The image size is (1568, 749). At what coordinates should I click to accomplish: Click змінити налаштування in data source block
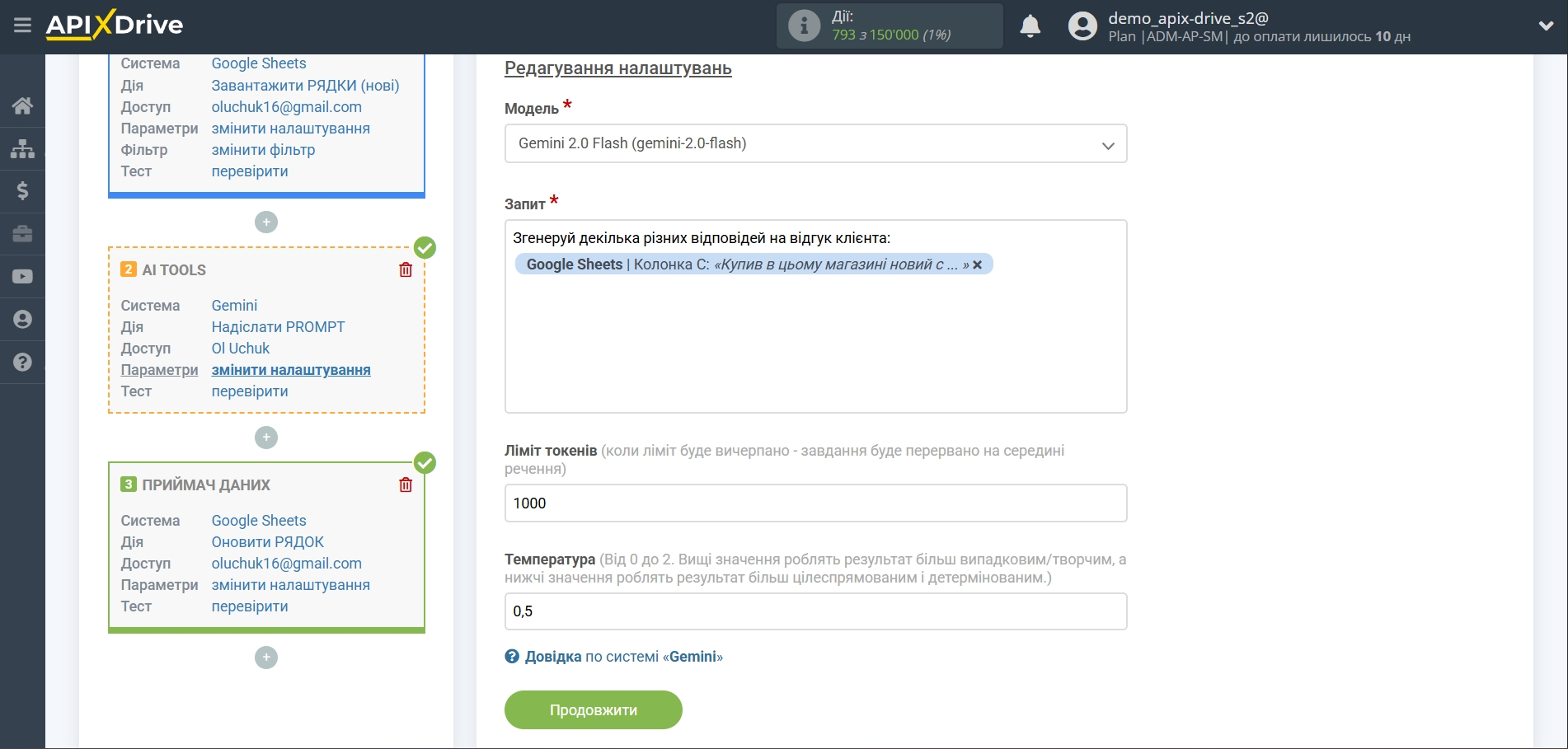coord(291,129)
